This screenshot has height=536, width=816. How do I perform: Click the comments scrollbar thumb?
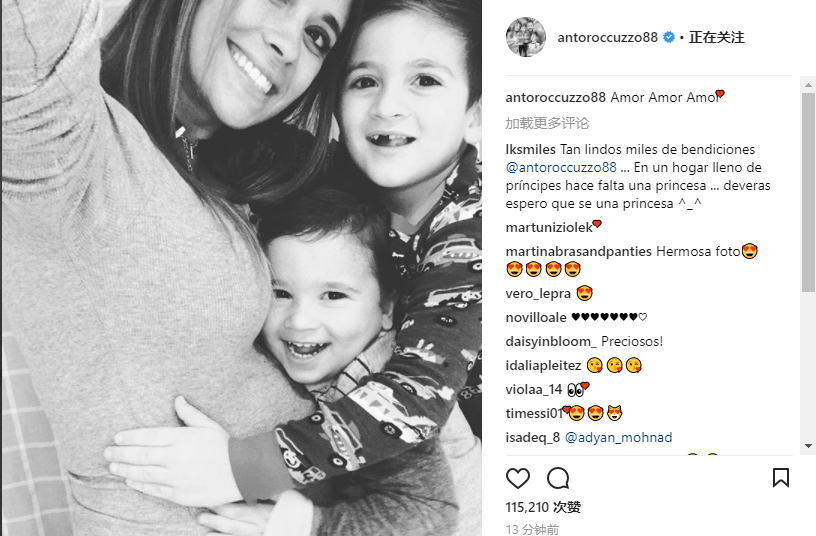click(x=808, y=192)
